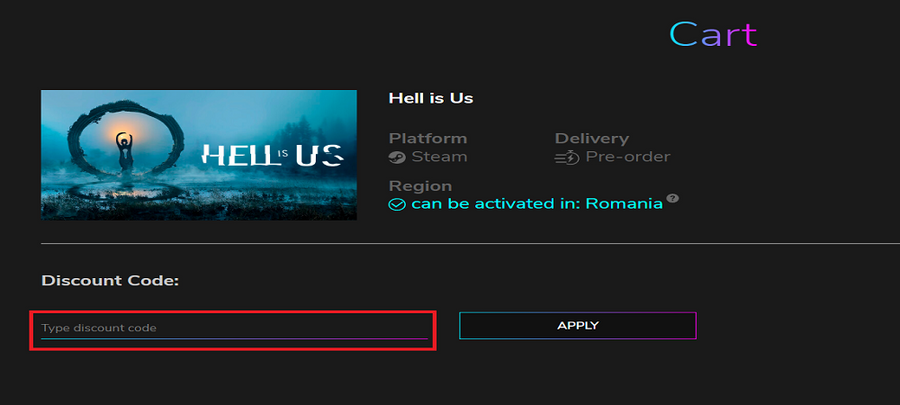This screenshot has width=900, height=405.
Task: Focus the Type discount code field
Action: click(x=233, y=328)
